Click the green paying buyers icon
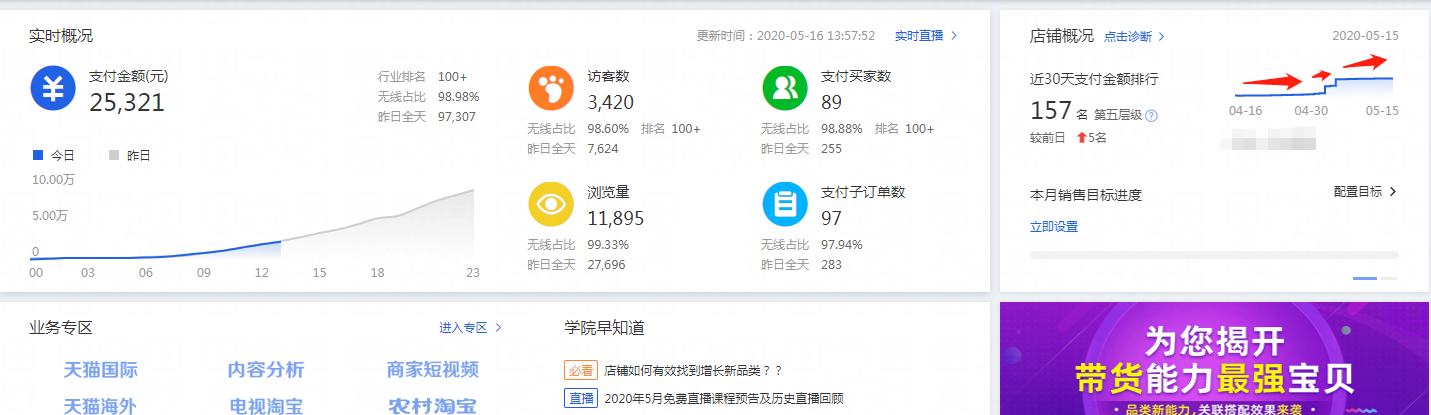Viewport: 1431px width, 415px height. click(x=784, y=88)
